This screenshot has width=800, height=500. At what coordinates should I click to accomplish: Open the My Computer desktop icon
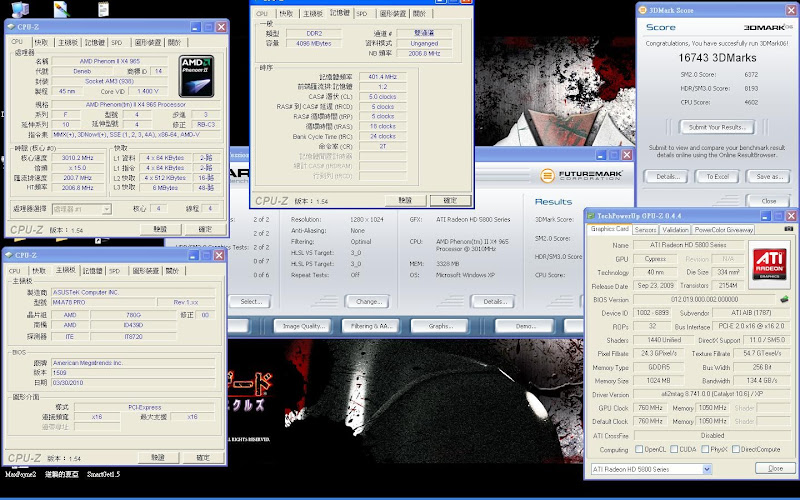[20, 11]
